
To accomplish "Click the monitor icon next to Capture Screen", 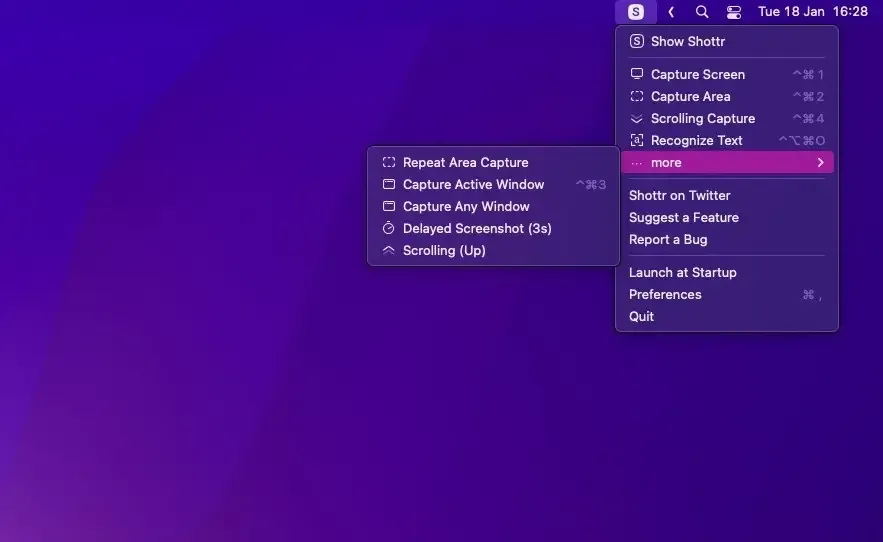I will (636, 74).
